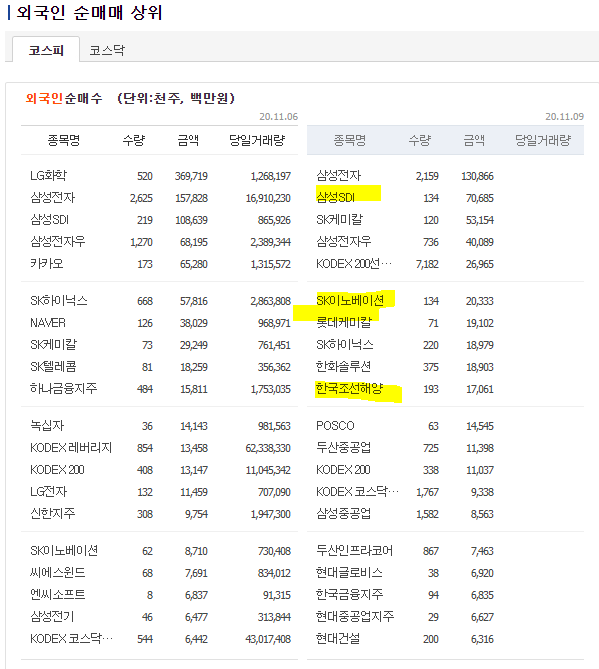Open 현대중공업지주 stock link
The height and width of the screenshot is (669, 599).
click(x=355, y=617)
